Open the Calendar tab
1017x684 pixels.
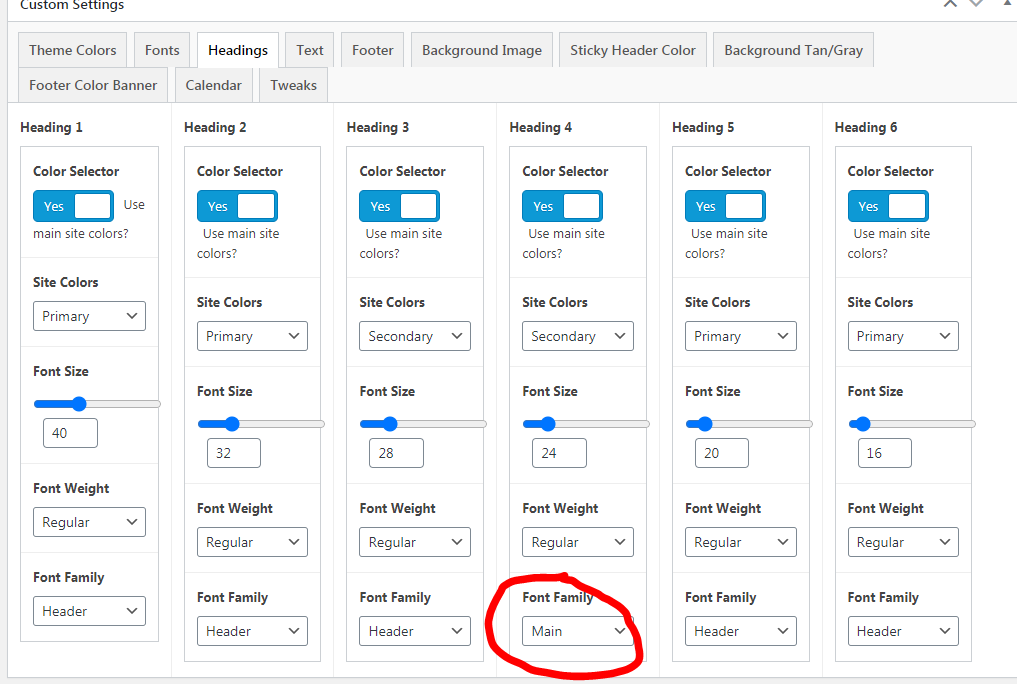pos(213,85)
